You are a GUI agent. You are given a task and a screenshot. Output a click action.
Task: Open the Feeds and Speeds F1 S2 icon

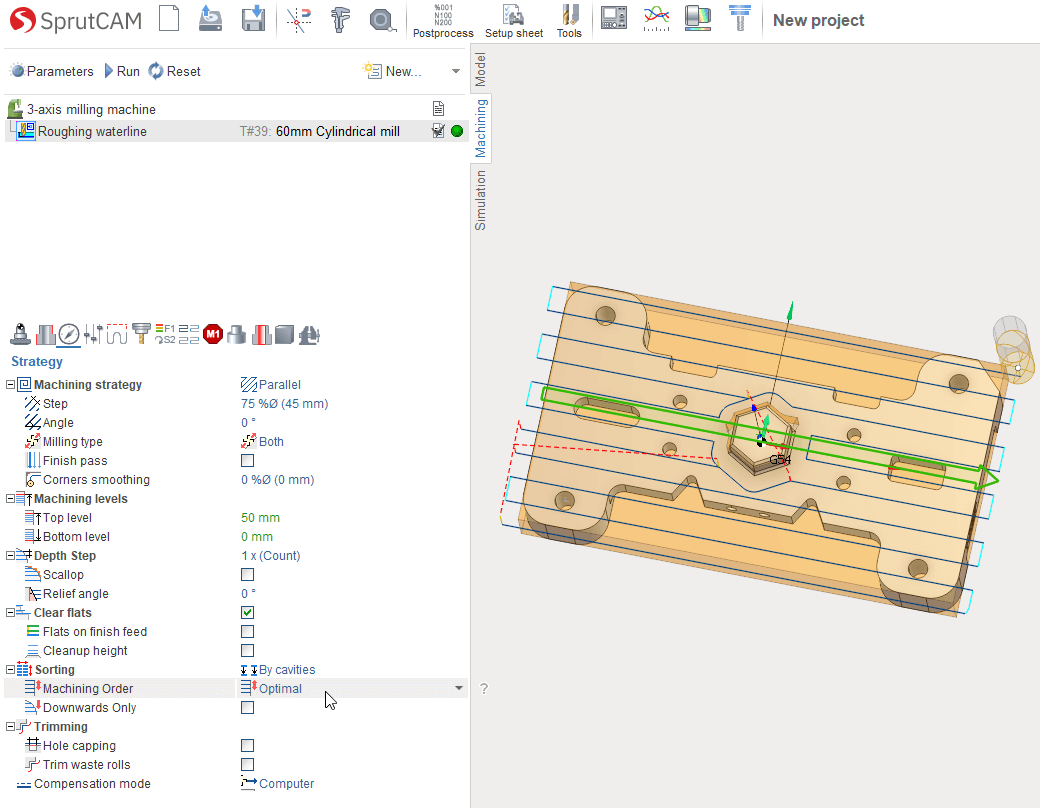tap(165, 334)
